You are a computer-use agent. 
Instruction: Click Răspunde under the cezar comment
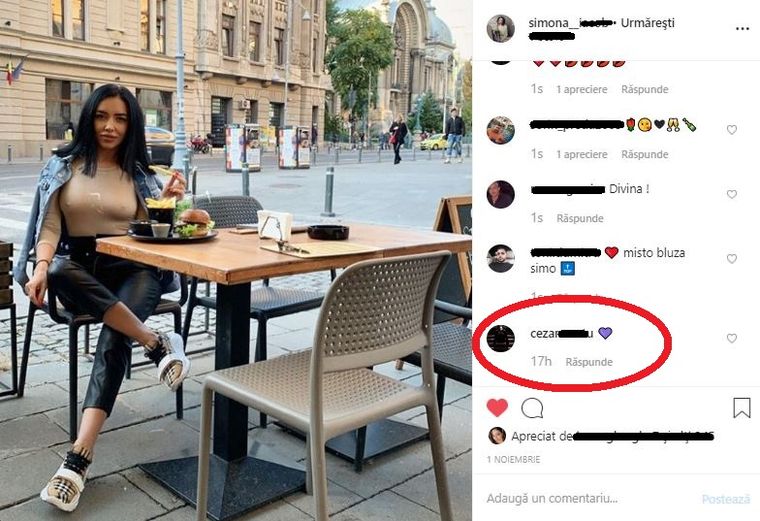pos(589,362)
